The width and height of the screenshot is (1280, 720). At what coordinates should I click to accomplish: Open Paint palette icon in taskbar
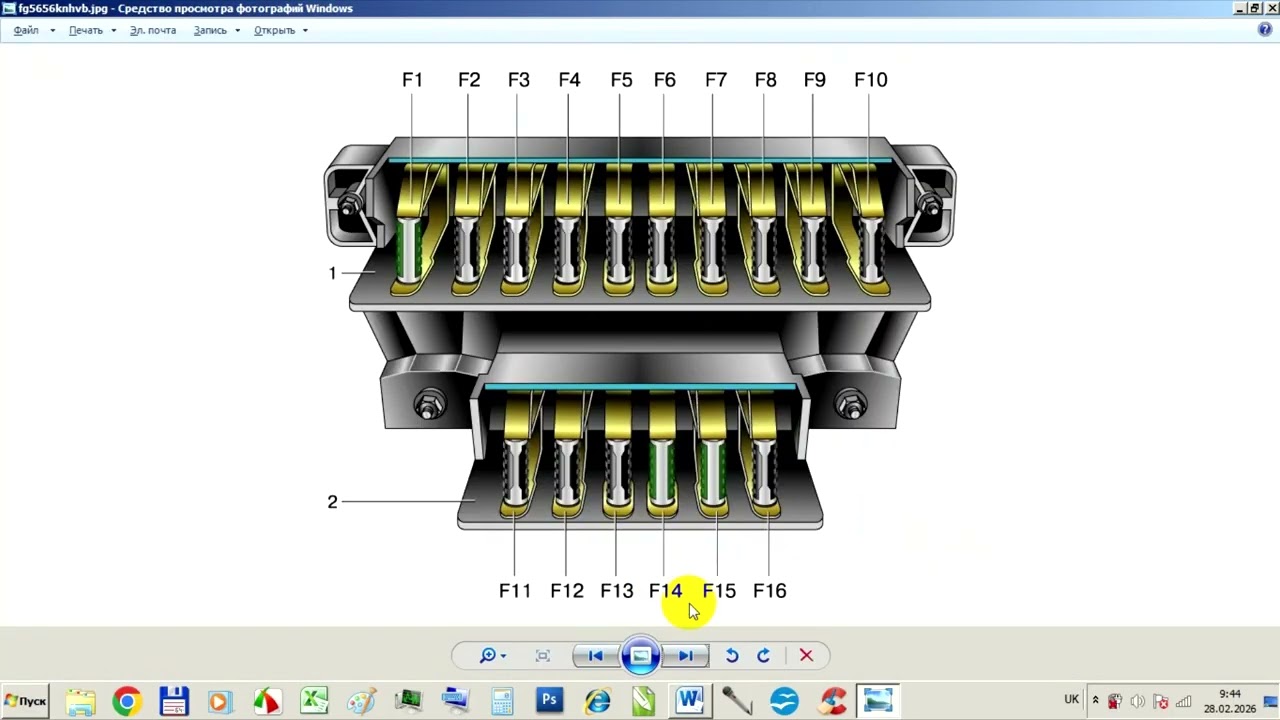click(361, 701)
